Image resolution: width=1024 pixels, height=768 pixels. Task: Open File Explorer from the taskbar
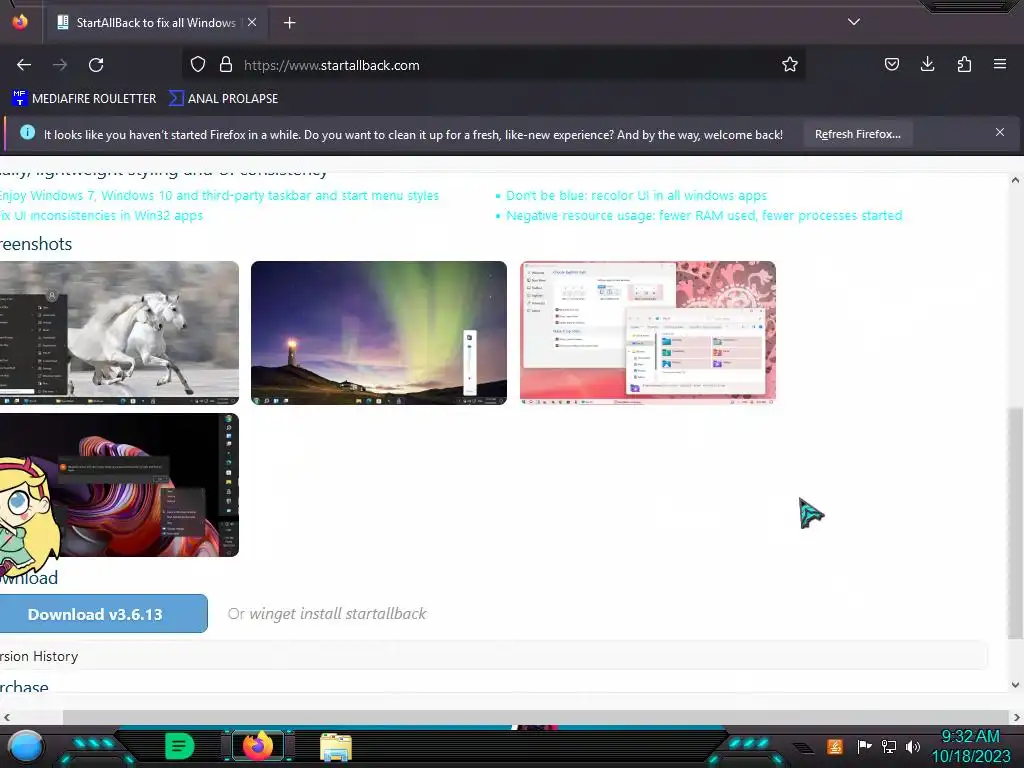[x=336, y=747]
